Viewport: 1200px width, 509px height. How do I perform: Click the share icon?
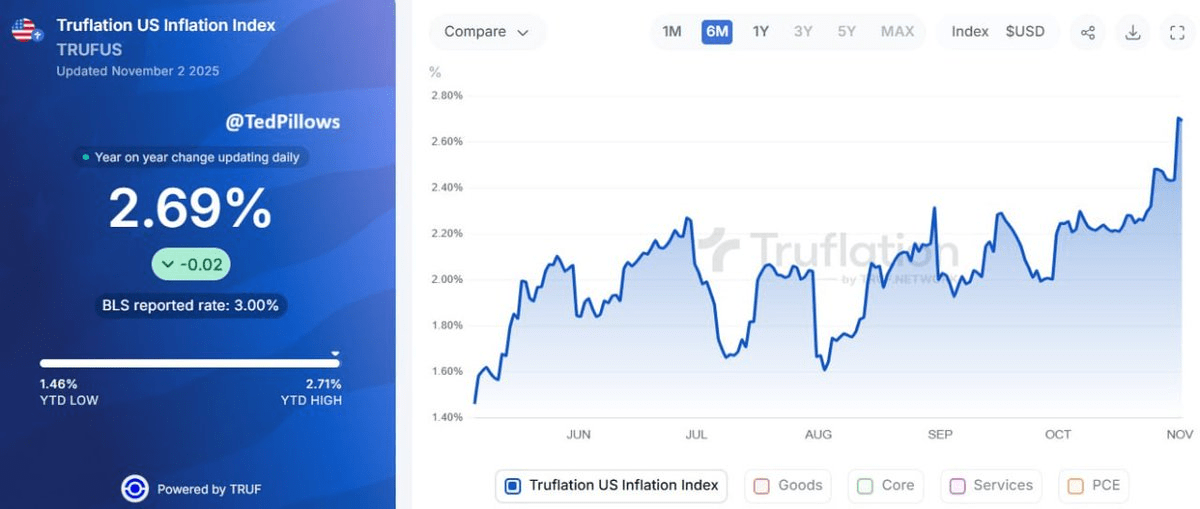(1088, 32)
